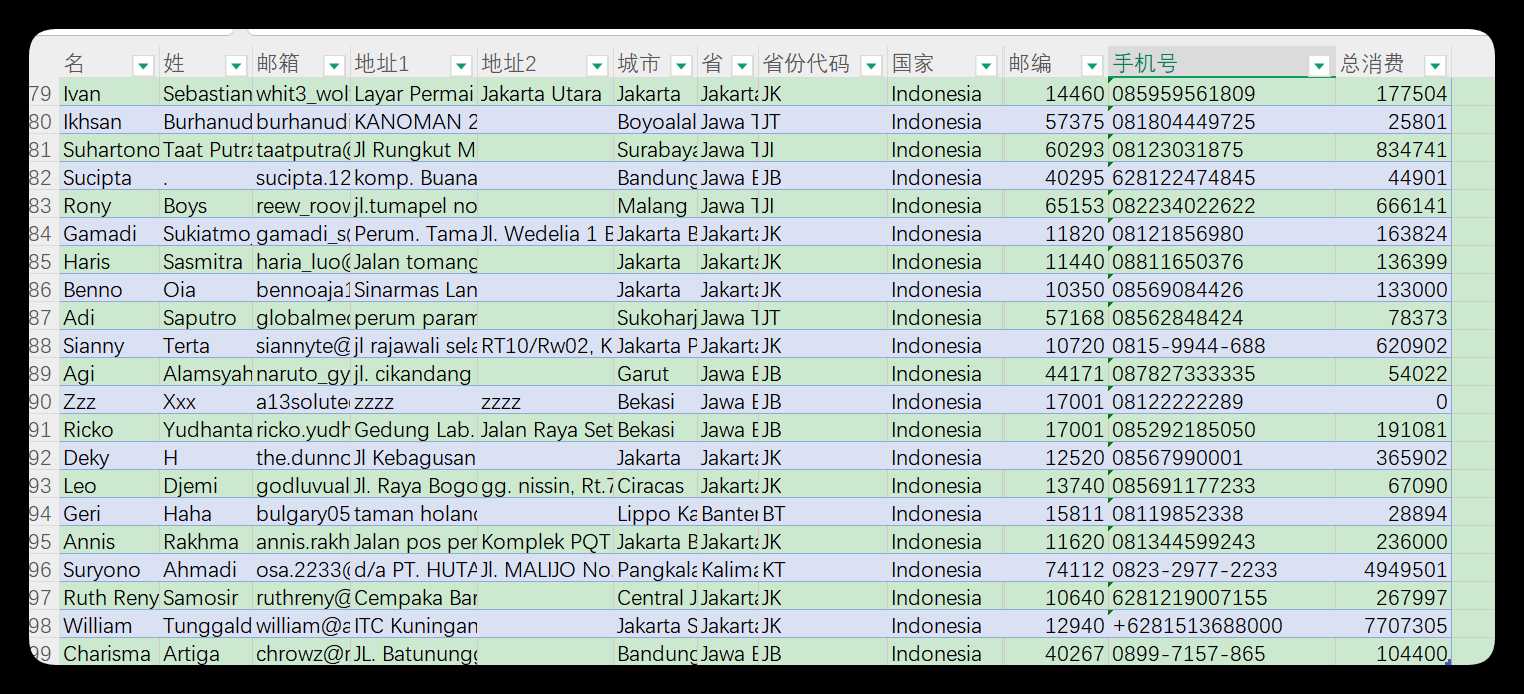Select row header 79
This screenshot has height=694, width=1524.
click(44, 94)
